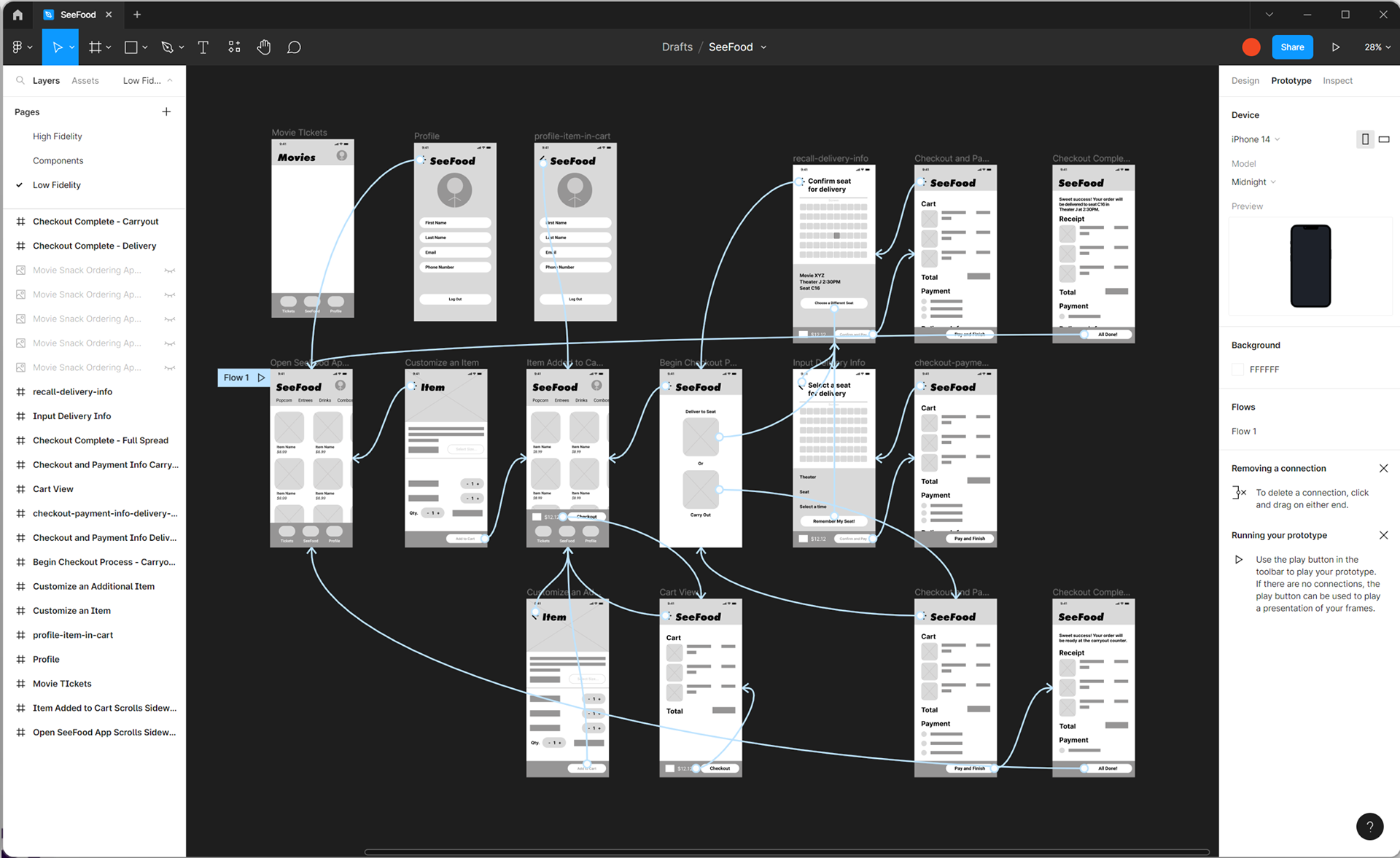
Task: Toggle visibility of fourth Movie Snack Ordering layer
Action: coord(170,343)
